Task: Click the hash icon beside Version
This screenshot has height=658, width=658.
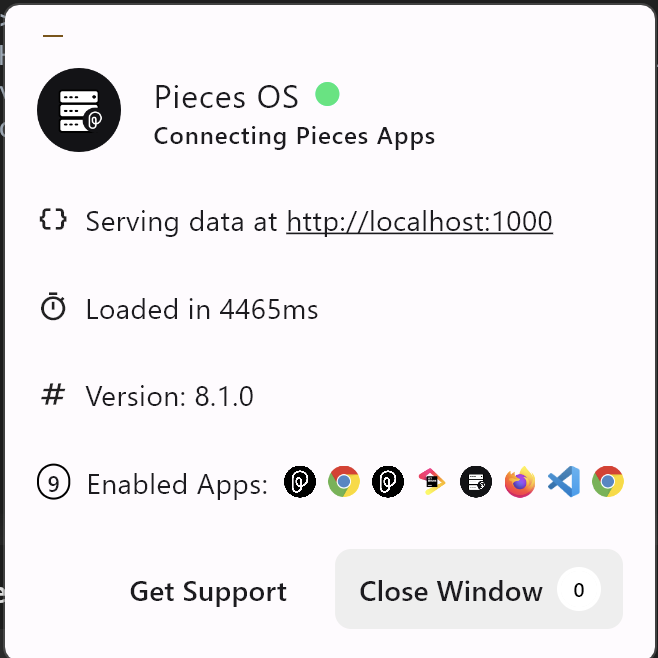Action: click(x=53, y=395)
